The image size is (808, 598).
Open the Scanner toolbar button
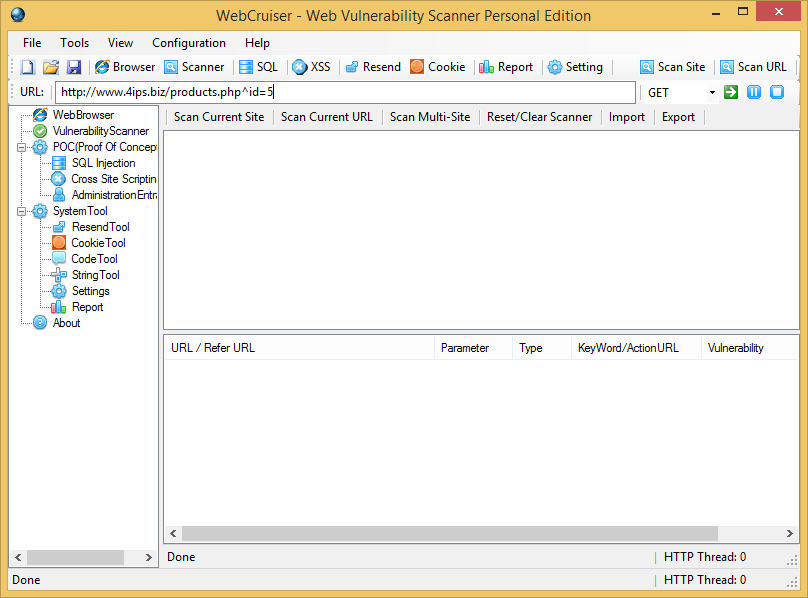(x=194, y=67)
